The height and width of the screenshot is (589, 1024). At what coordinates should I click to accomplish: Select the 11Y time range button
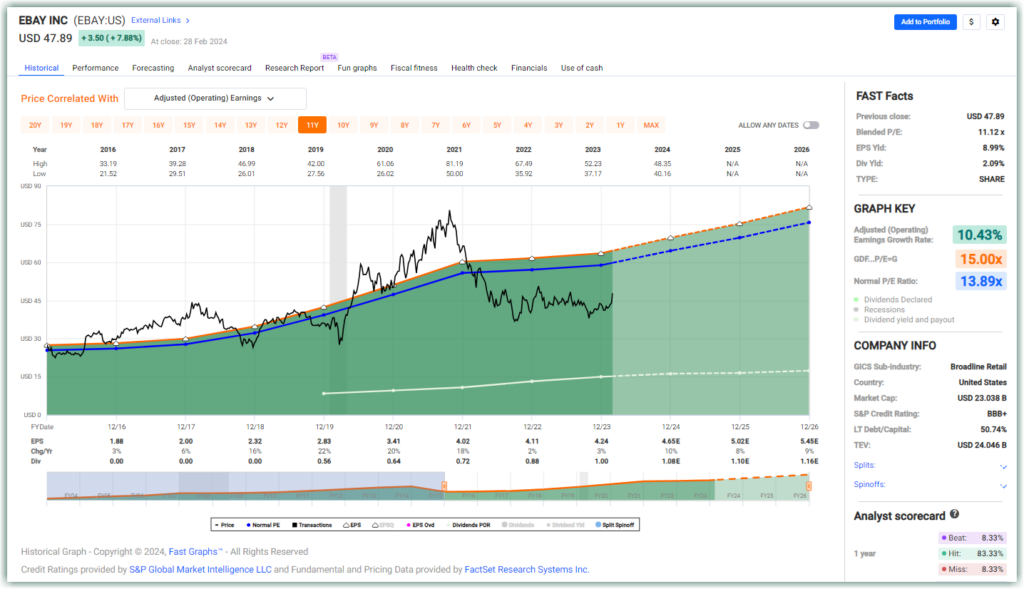point(312,125)
